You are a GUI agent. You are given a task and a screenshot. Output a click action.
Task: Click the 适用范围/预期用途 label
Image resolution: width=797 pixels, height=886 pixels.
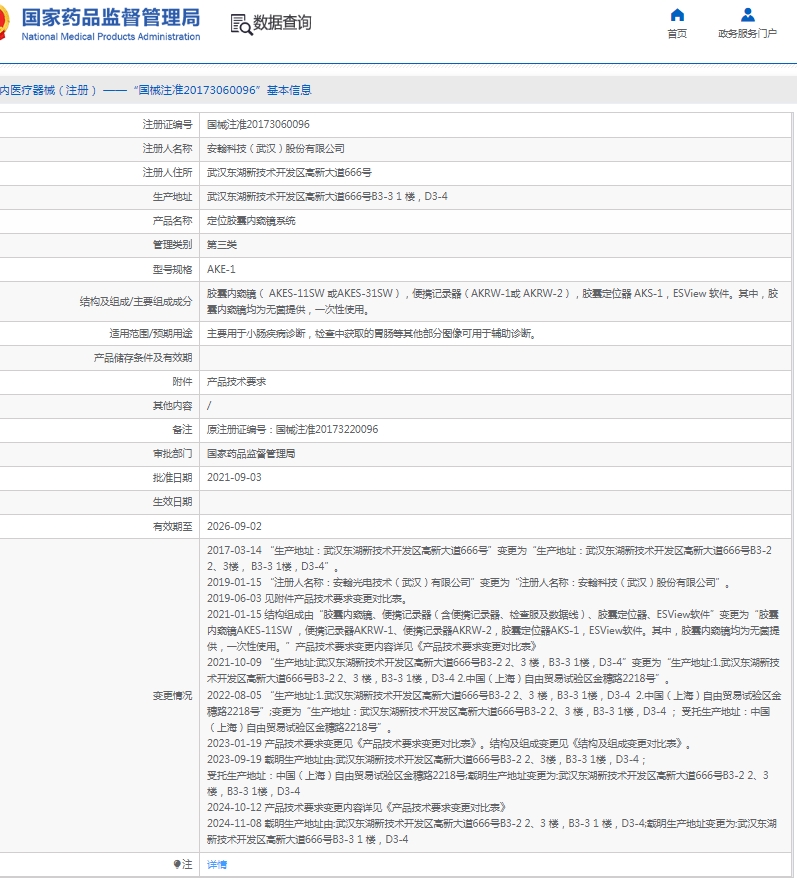[x=150, y=334]
